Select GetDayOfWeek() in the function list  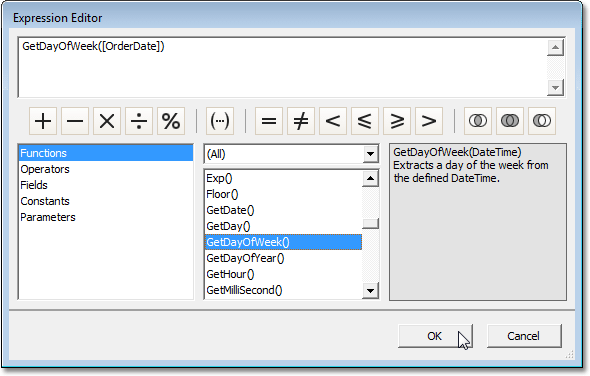click(x=283, y=242)
